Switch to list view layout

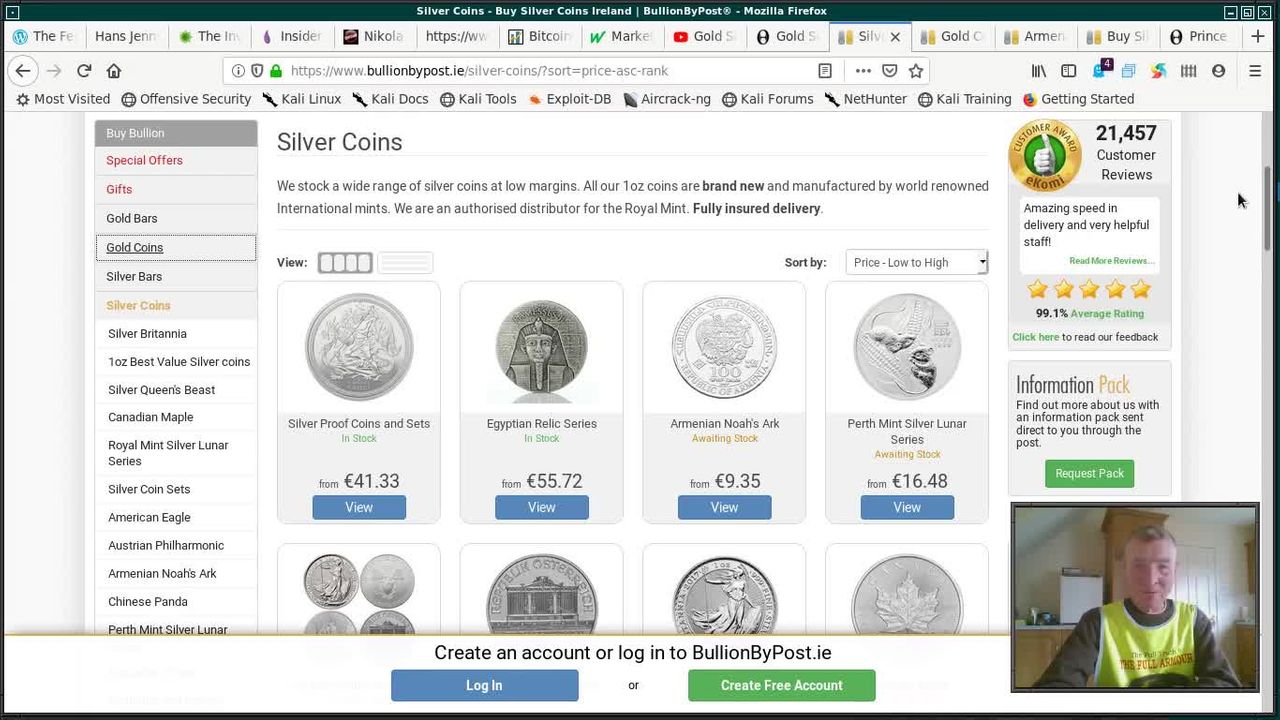click(405, 263)
